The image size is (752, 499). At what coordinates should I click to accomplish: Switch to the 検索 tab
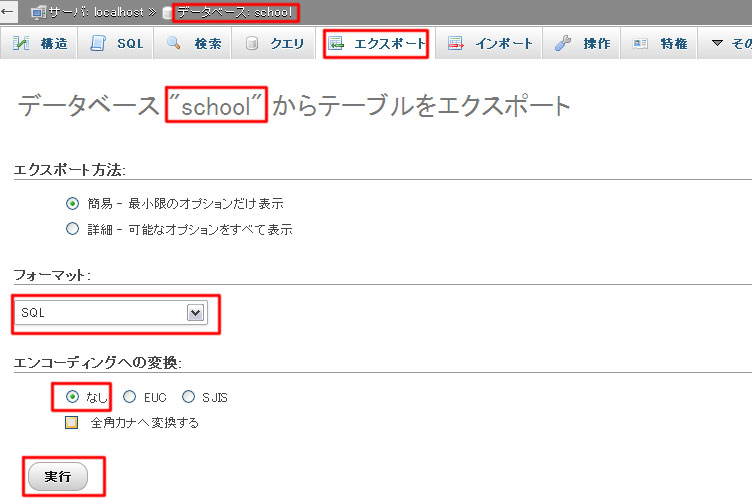tap(192, 43)
